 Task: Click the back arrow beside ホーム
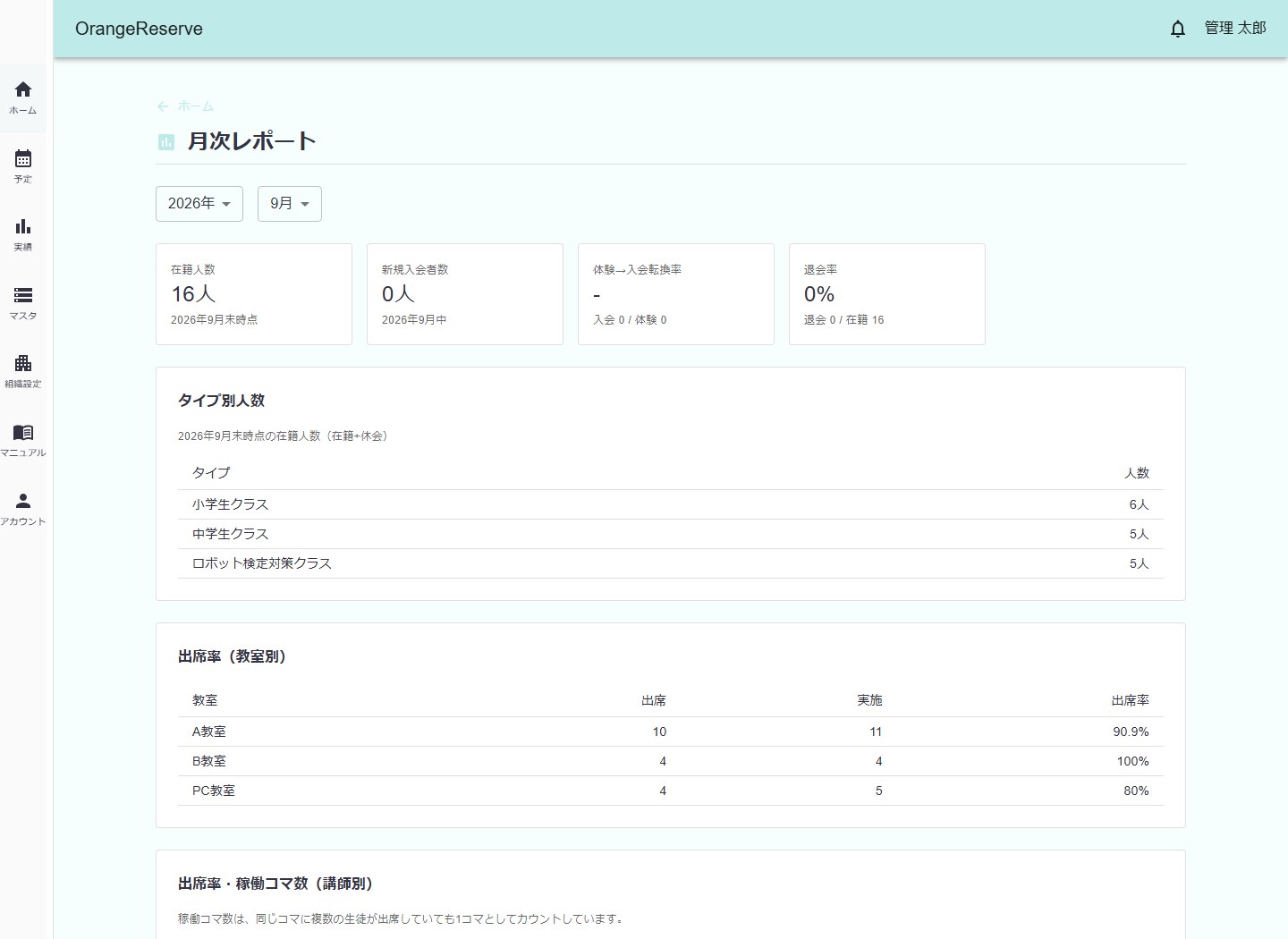click(163, 106)
